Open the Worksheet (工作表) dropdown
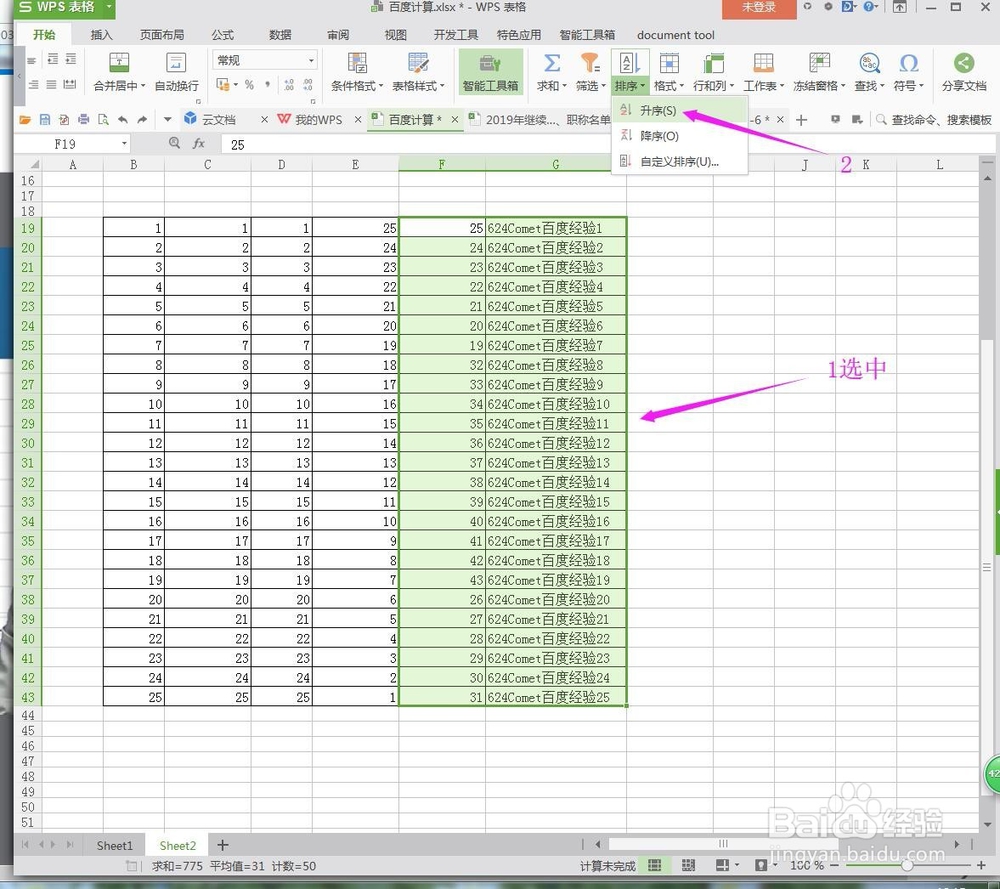1000x889 pixels. tap(763, 72)
